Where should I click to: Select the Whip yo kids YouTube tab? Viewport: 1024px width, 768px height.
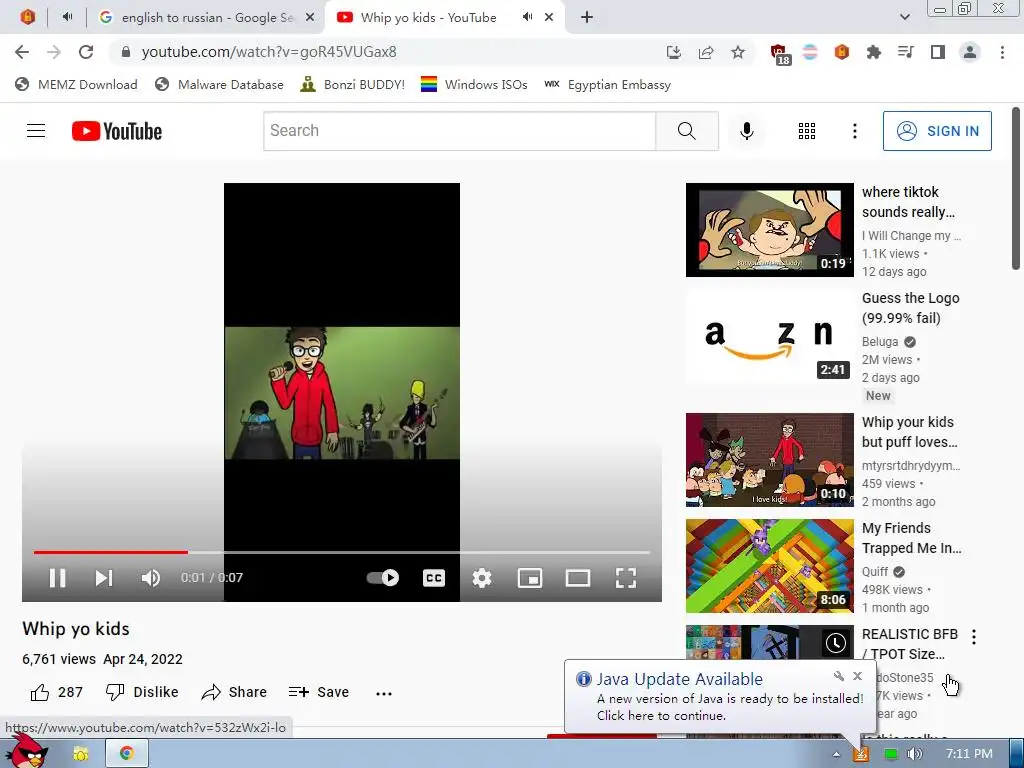pyautogui.click(x=428, y=18)
